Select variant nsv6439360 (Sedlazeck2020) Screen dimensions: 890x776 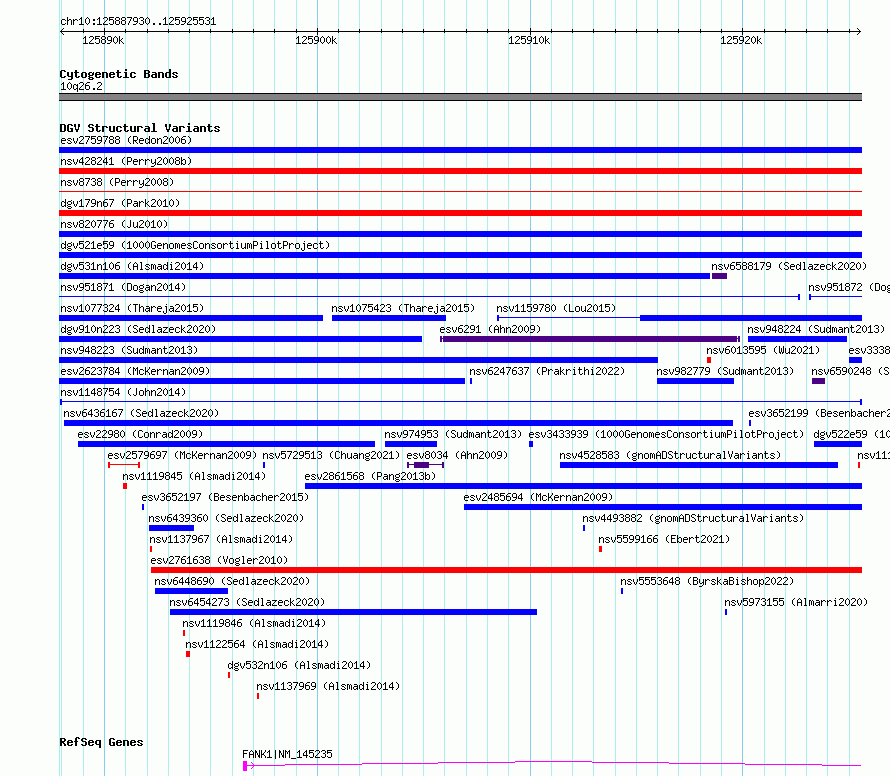pos(226,518)
